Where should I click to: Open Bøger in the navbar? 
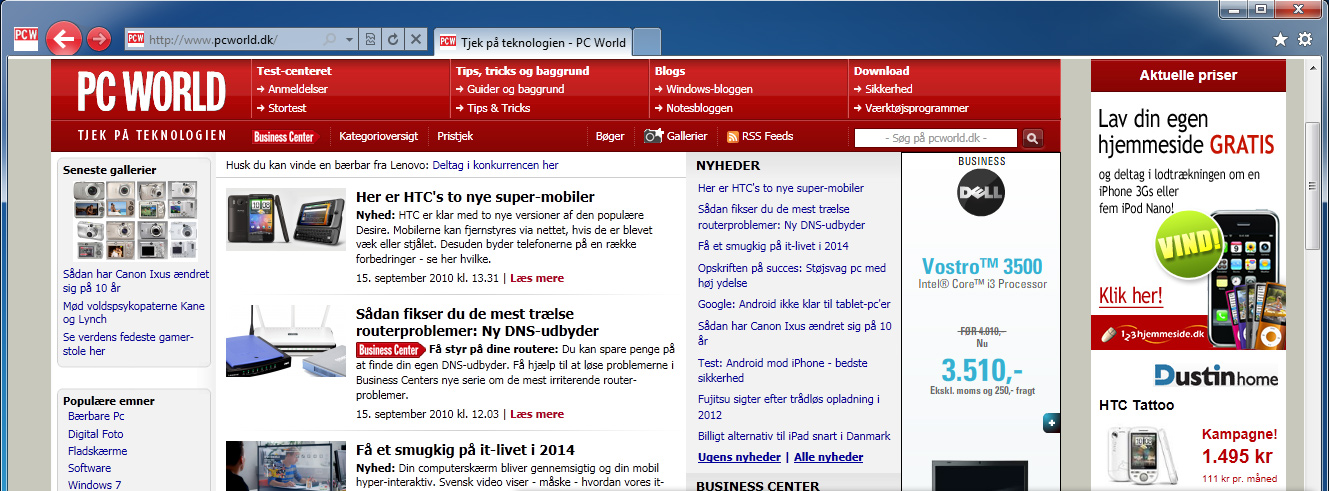(609, 136)
